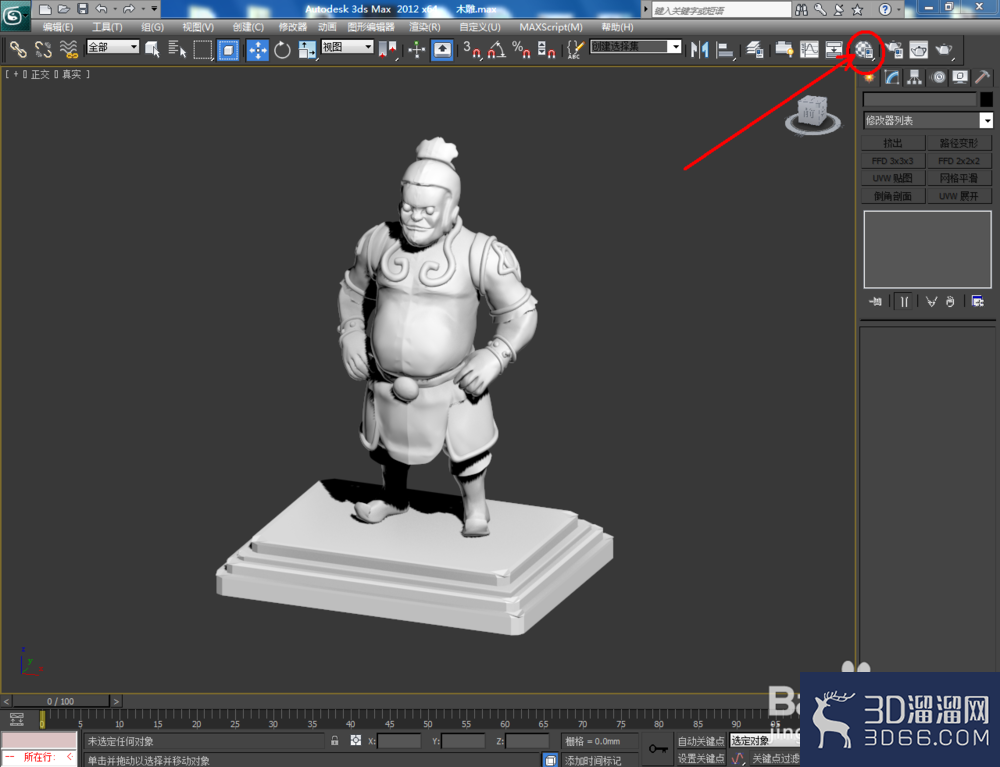Screen dimensions: 1000x767
Task: Open the quick access toolbar customize dropdown
Action: (x=154, y=9)
